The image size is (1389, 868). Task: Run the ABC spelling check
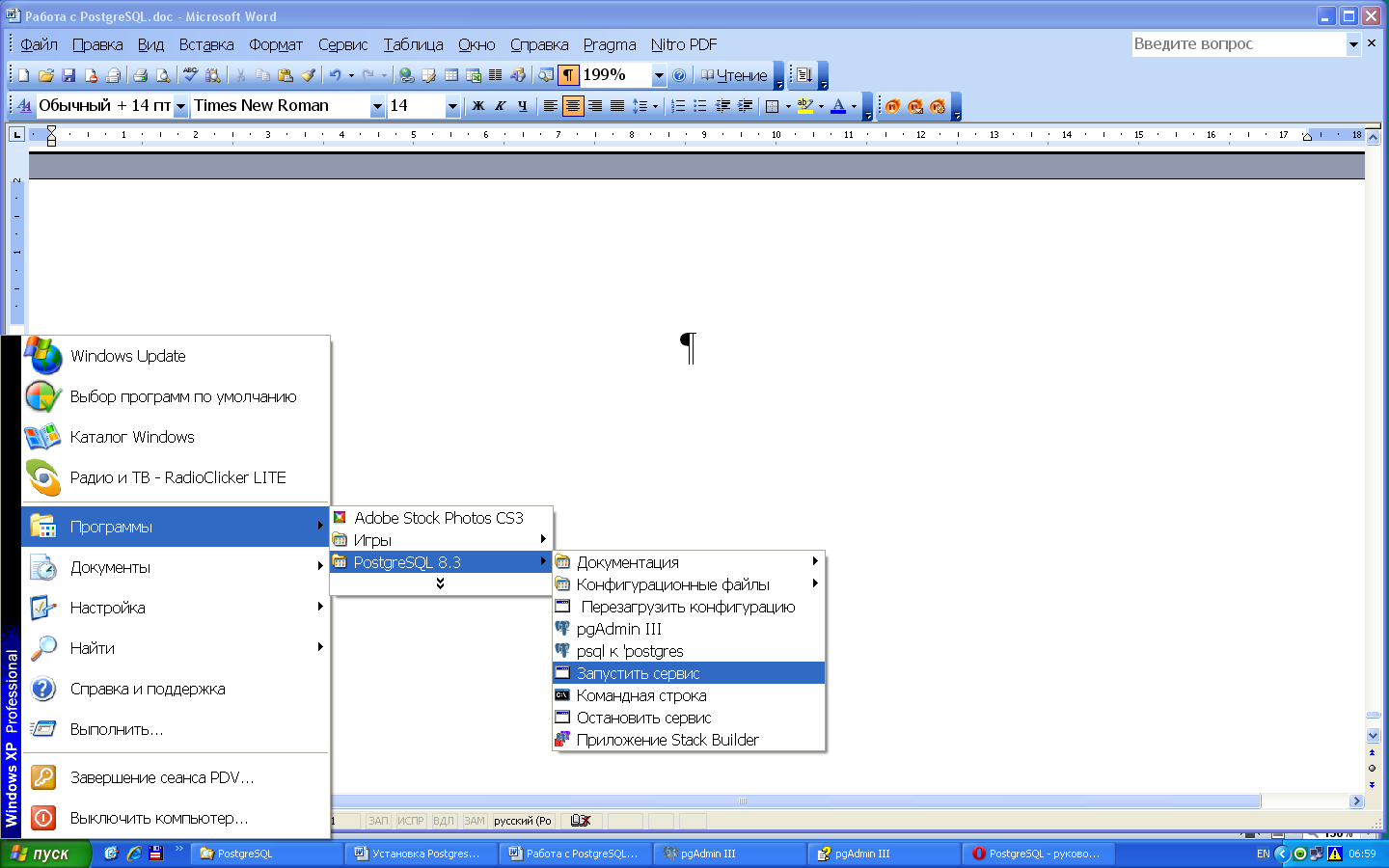click(190, 75)
